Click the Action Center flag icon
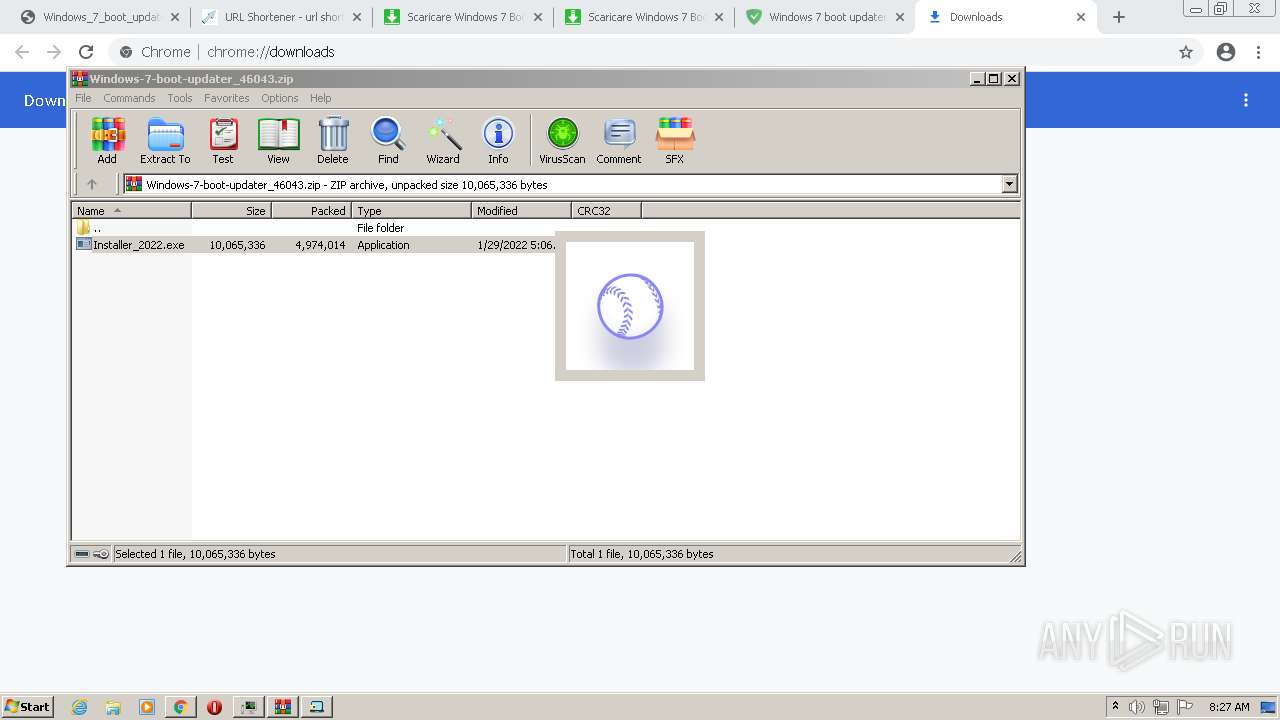1280x720 pixels. click(1185, 707)
